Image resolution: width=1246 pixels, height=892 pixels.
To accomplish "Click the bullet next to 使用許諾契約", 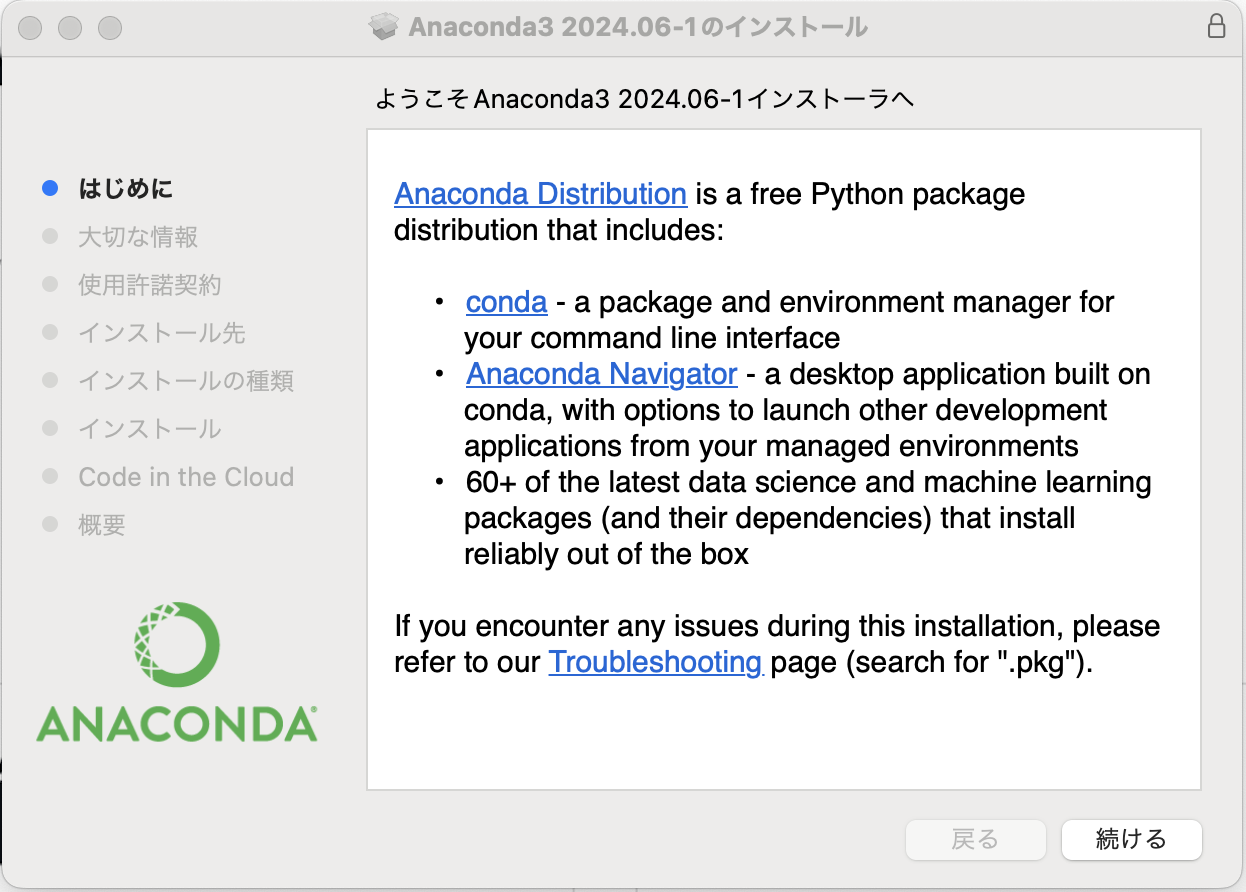I will [51, 284].
